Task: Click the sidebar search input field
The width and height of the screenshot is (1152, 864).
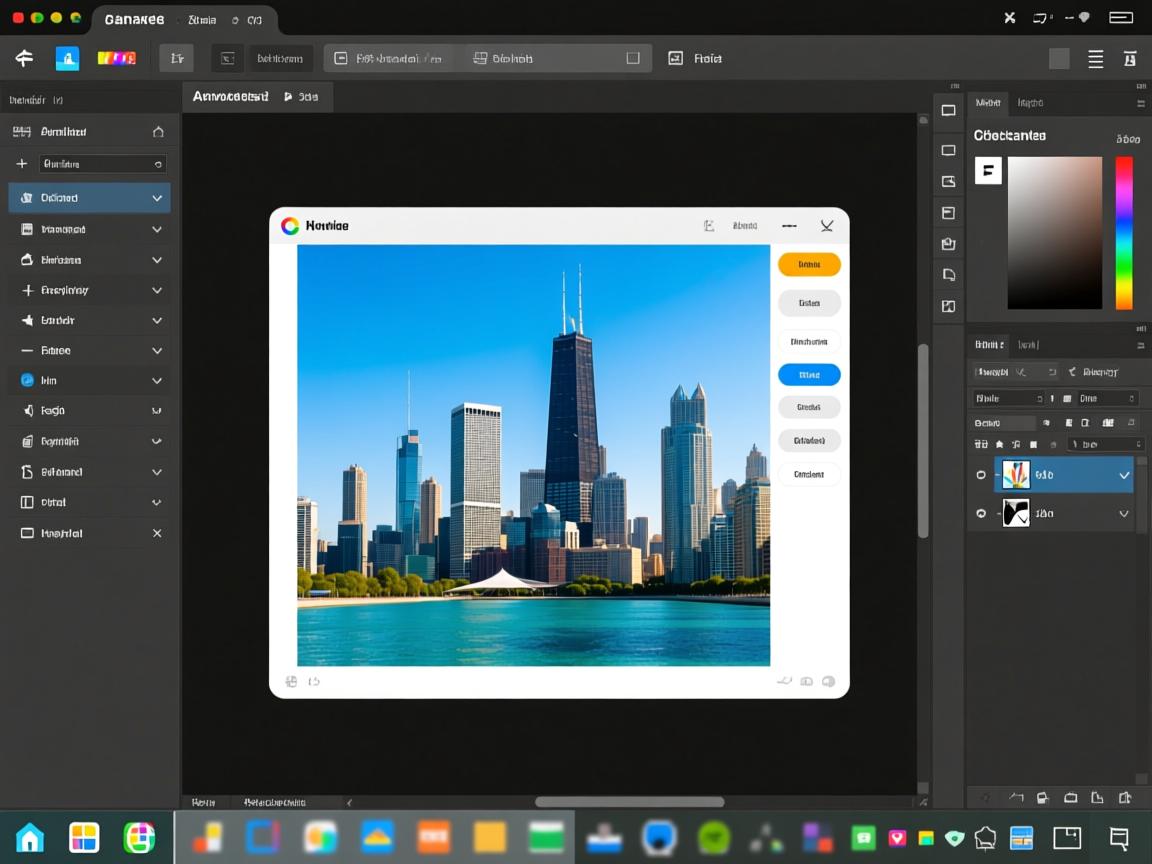Action: 102,164
